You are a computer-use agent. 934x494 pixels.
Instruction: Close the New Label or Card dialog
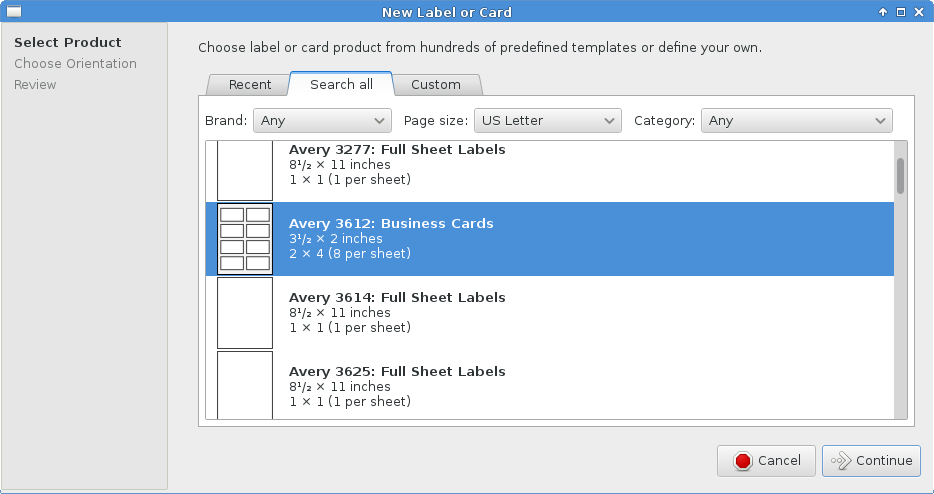coord(919,12)
